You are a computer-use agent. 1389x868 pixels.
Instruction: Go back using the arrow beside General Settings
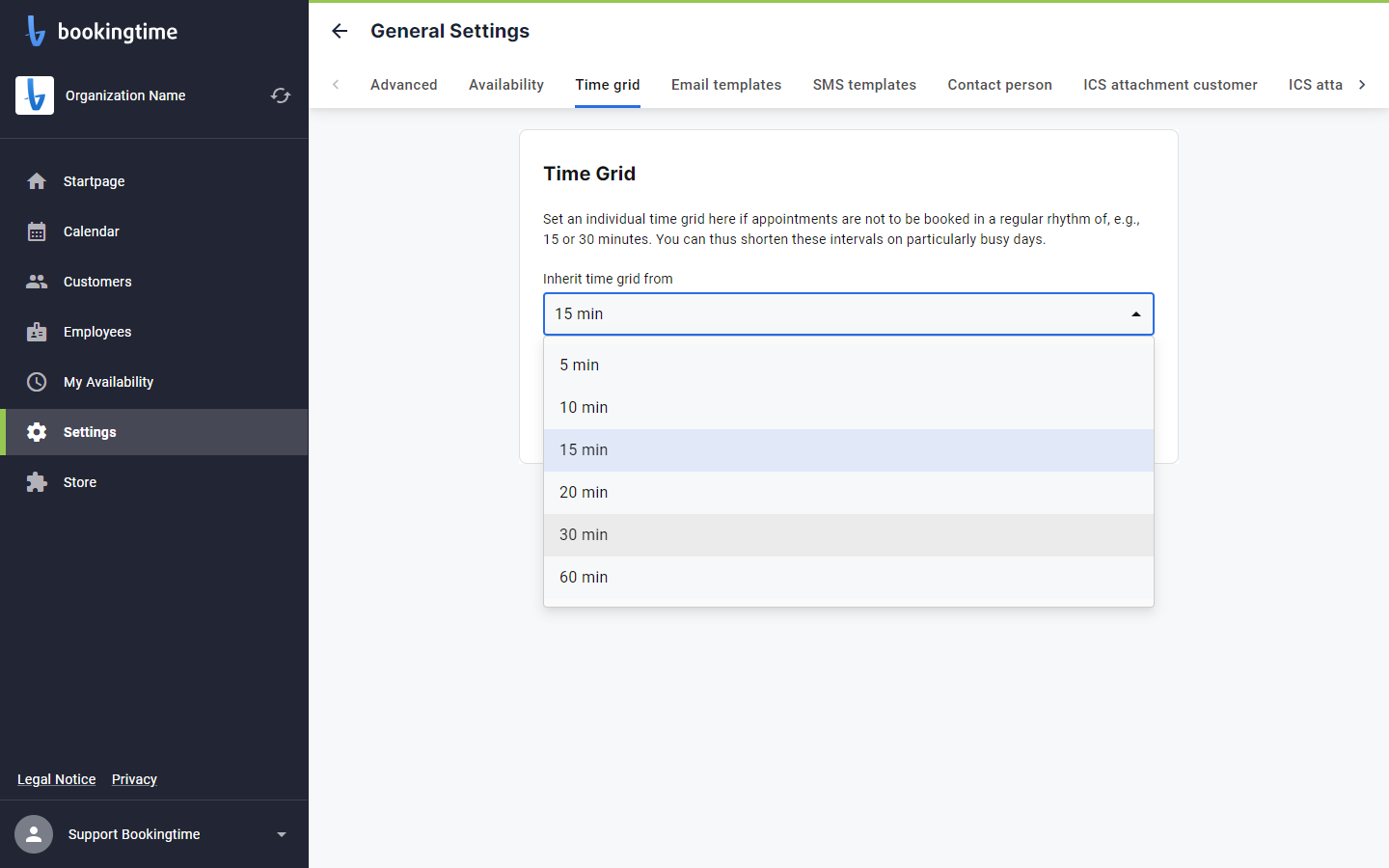(340, 31)
